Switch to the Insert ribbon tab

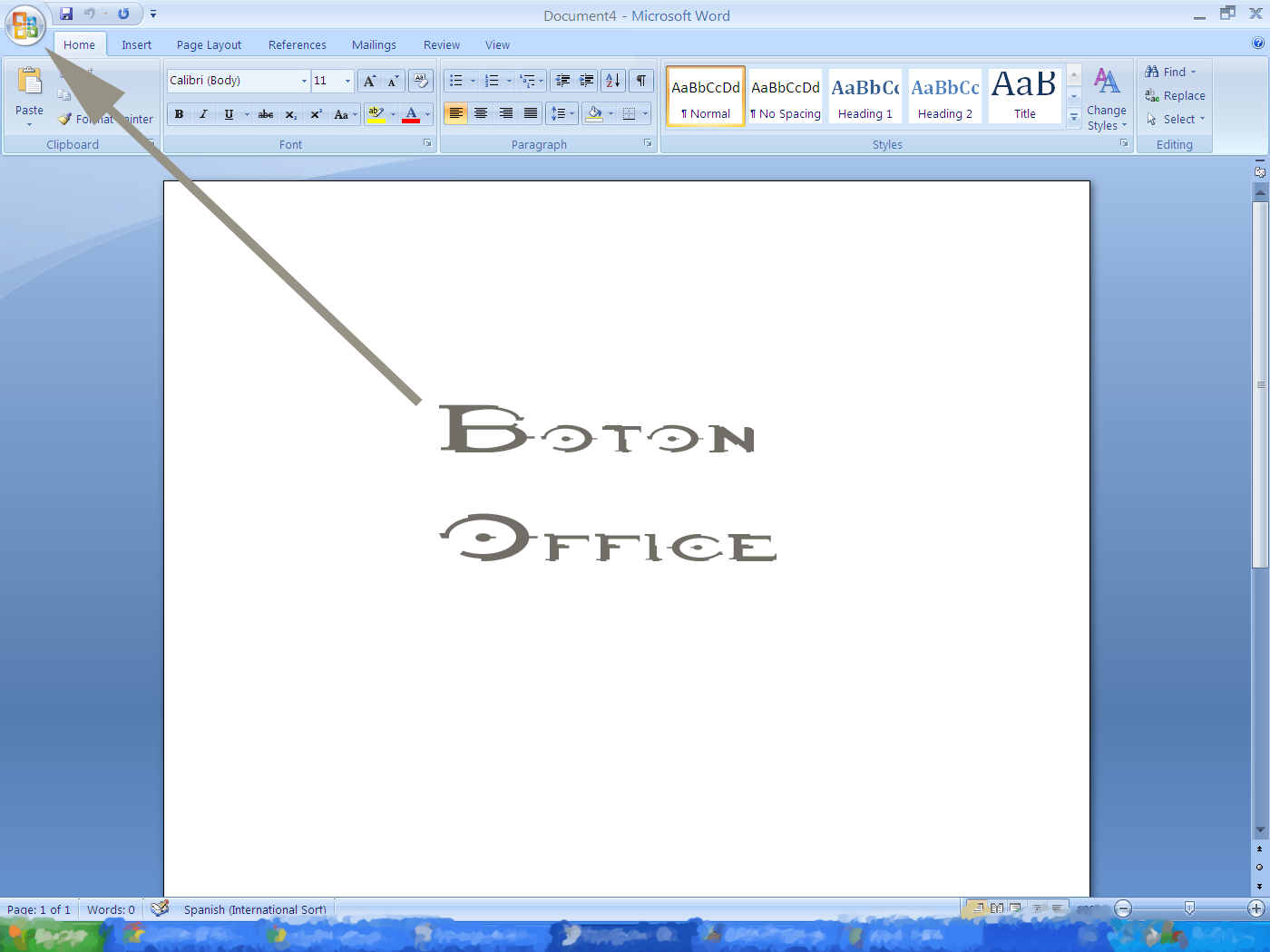point(136,44)
